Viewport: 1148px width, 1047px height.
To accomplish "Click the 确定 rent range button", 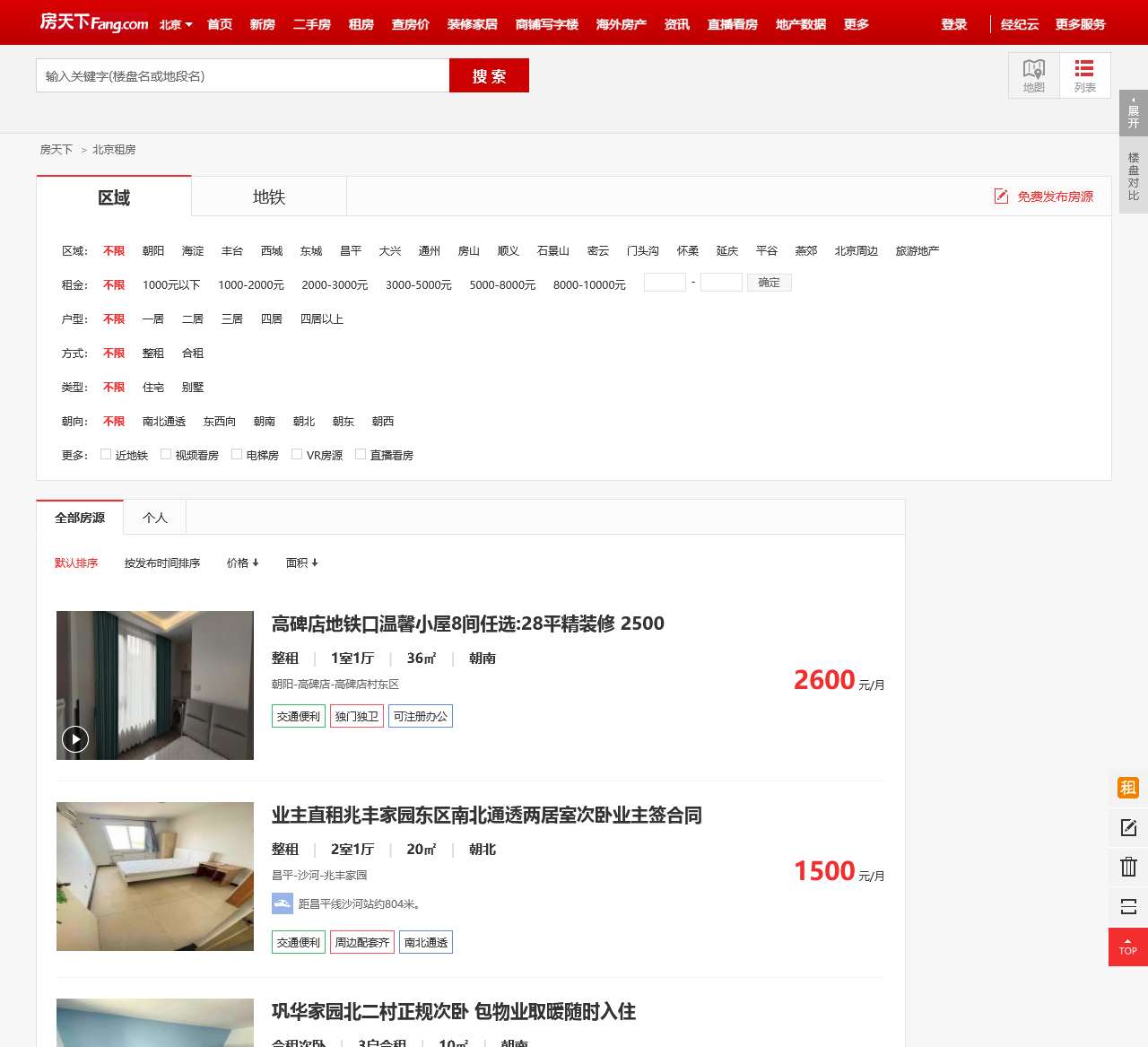I will coord(770,283).
